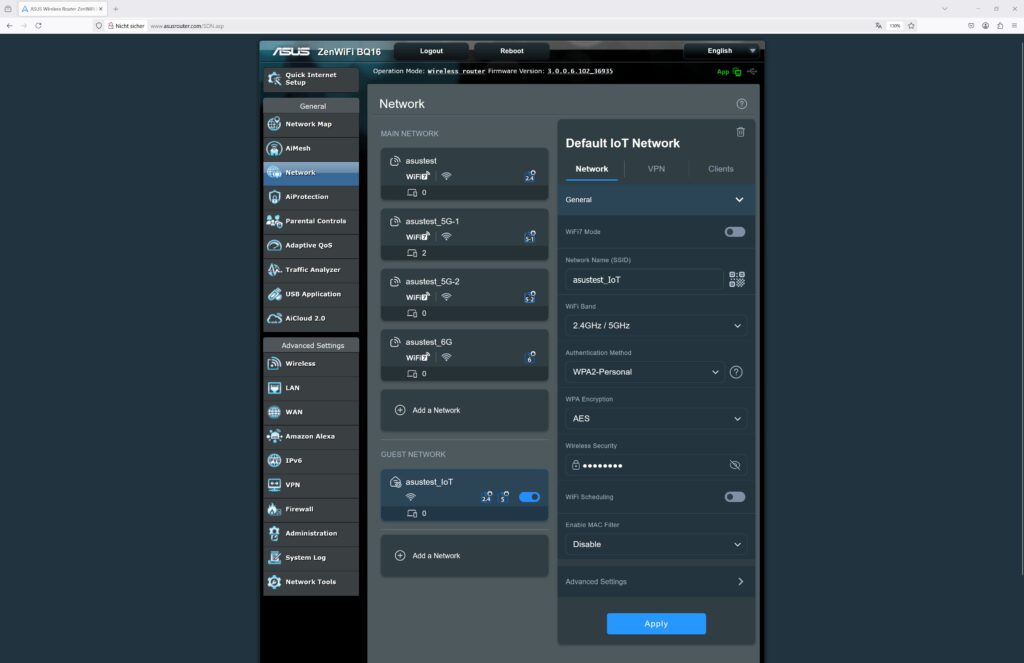Open Authentication Method dropdown
This screenshot has width=1024, height=663.
[644, 372]
